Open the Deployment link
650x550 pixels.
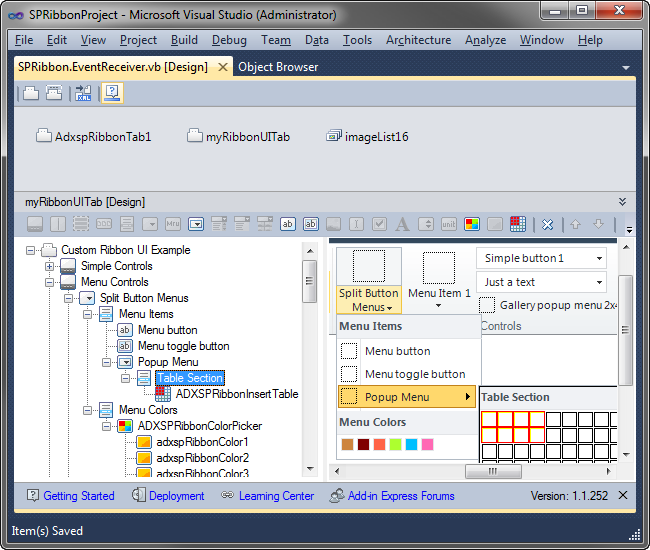[177, 496]
